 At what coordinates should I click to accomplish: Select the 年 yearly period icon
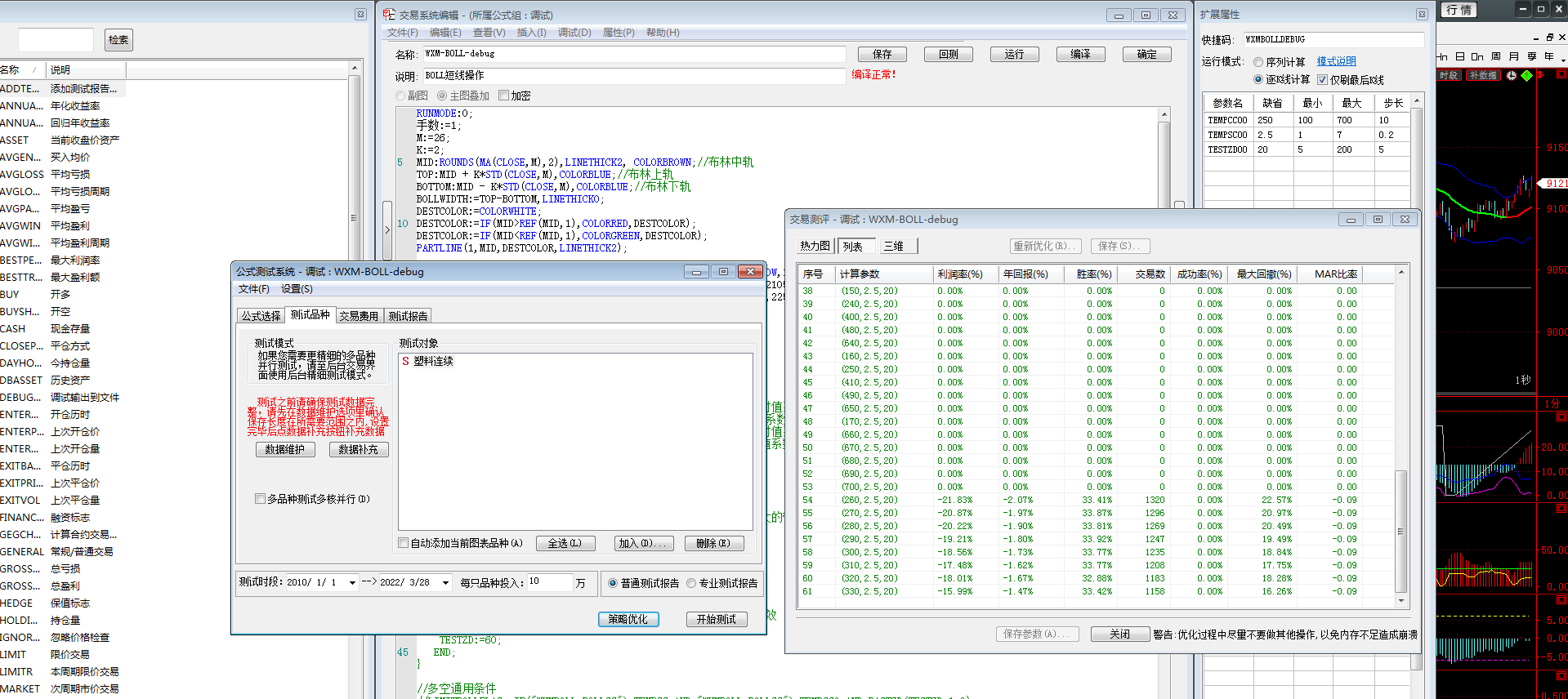(x=1549, y=56)
